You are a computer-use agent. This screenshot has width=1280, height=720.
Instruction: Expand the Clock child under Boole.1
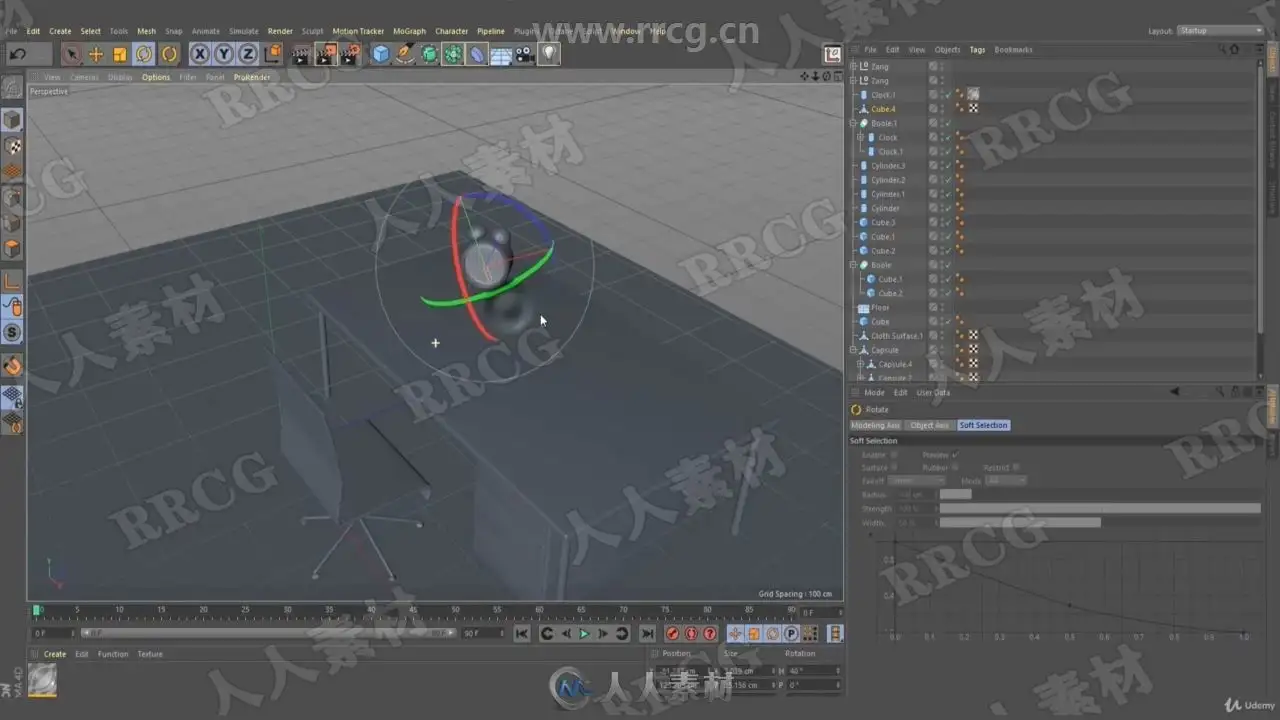860,137
